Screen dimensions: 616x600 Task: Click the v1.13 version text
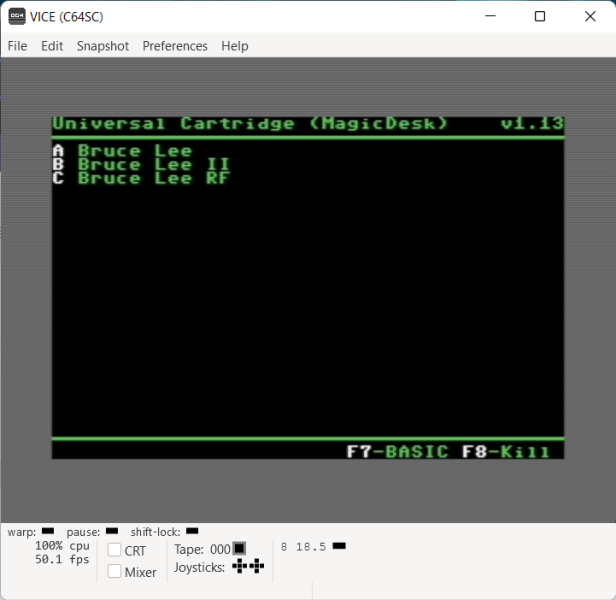point(532,124)
